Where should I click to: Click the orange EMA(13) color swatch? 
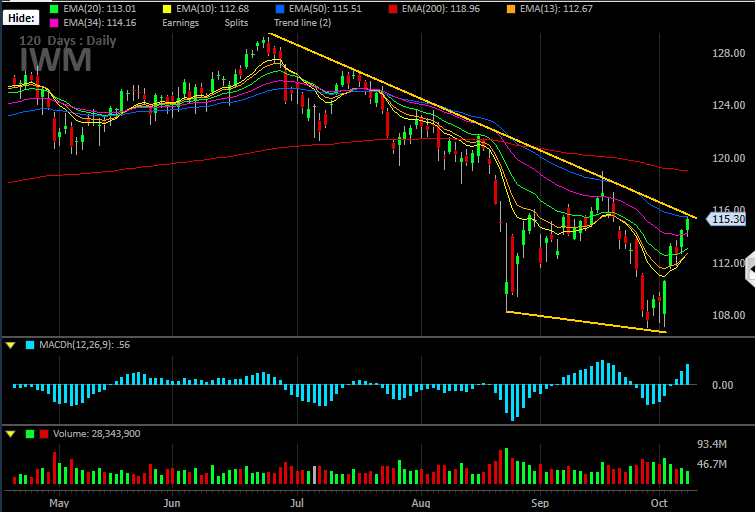[511, 9]
